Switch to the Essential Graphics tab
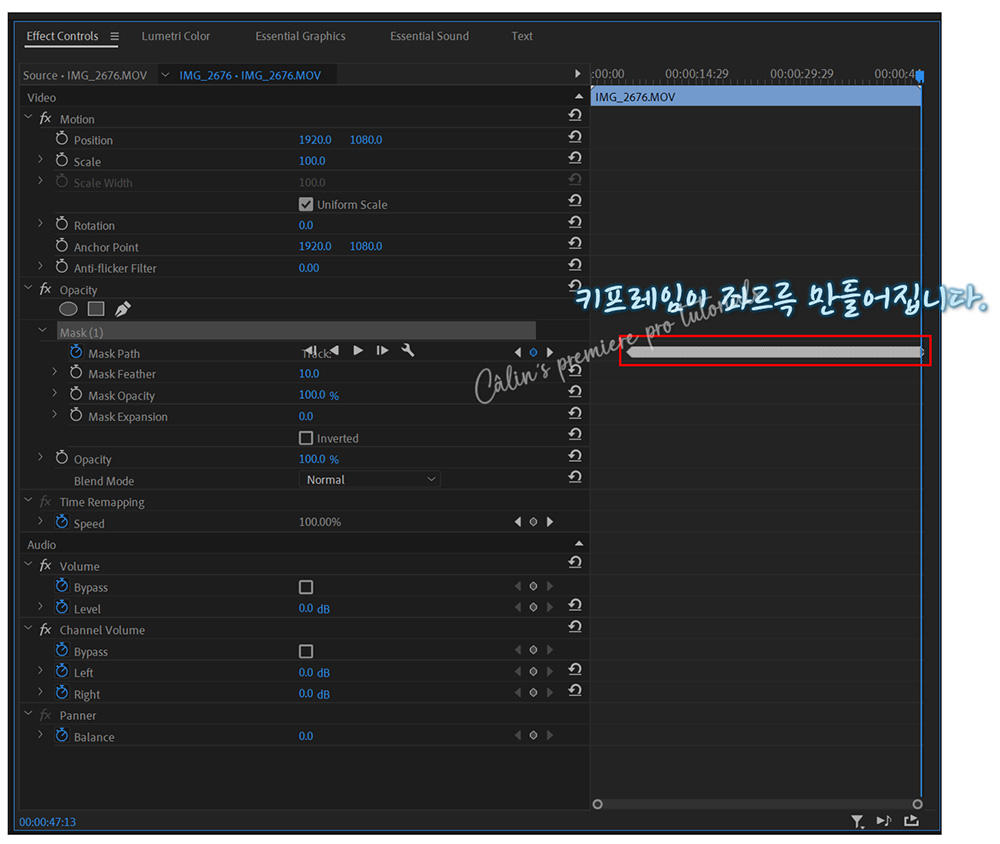This screenshot has height=844, width=1000. click(x=300, y=36)
